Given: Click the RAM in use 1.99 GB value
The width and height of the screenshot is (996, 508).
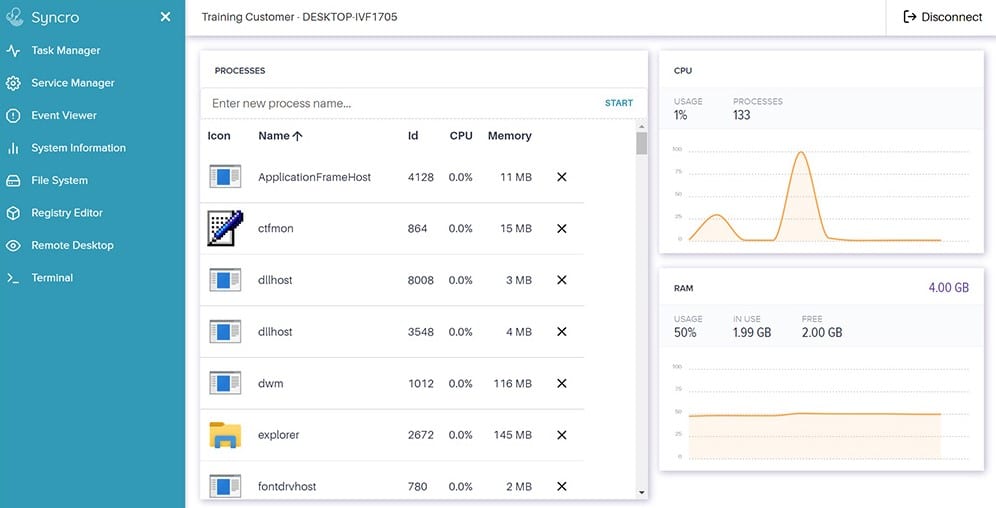Looking at the screenshot, I should click(751, 332).
